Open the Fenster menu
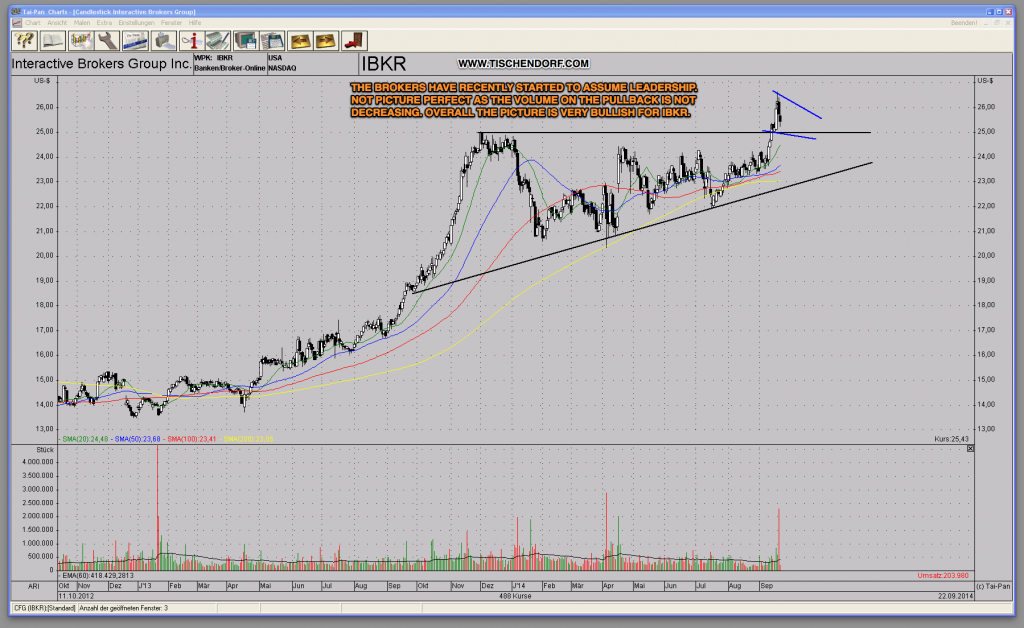Viewport: 1024px width, 628px height. 172,22
